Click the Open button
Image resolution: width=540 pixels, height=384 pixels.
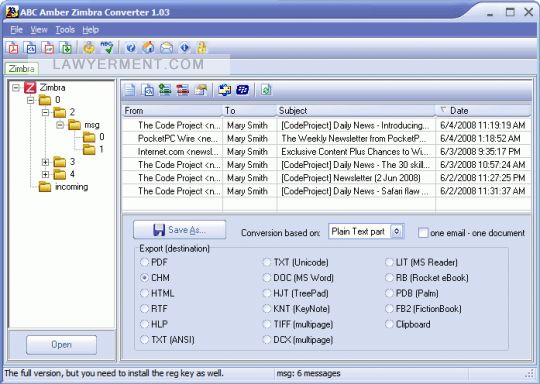[x=61, y=345]
